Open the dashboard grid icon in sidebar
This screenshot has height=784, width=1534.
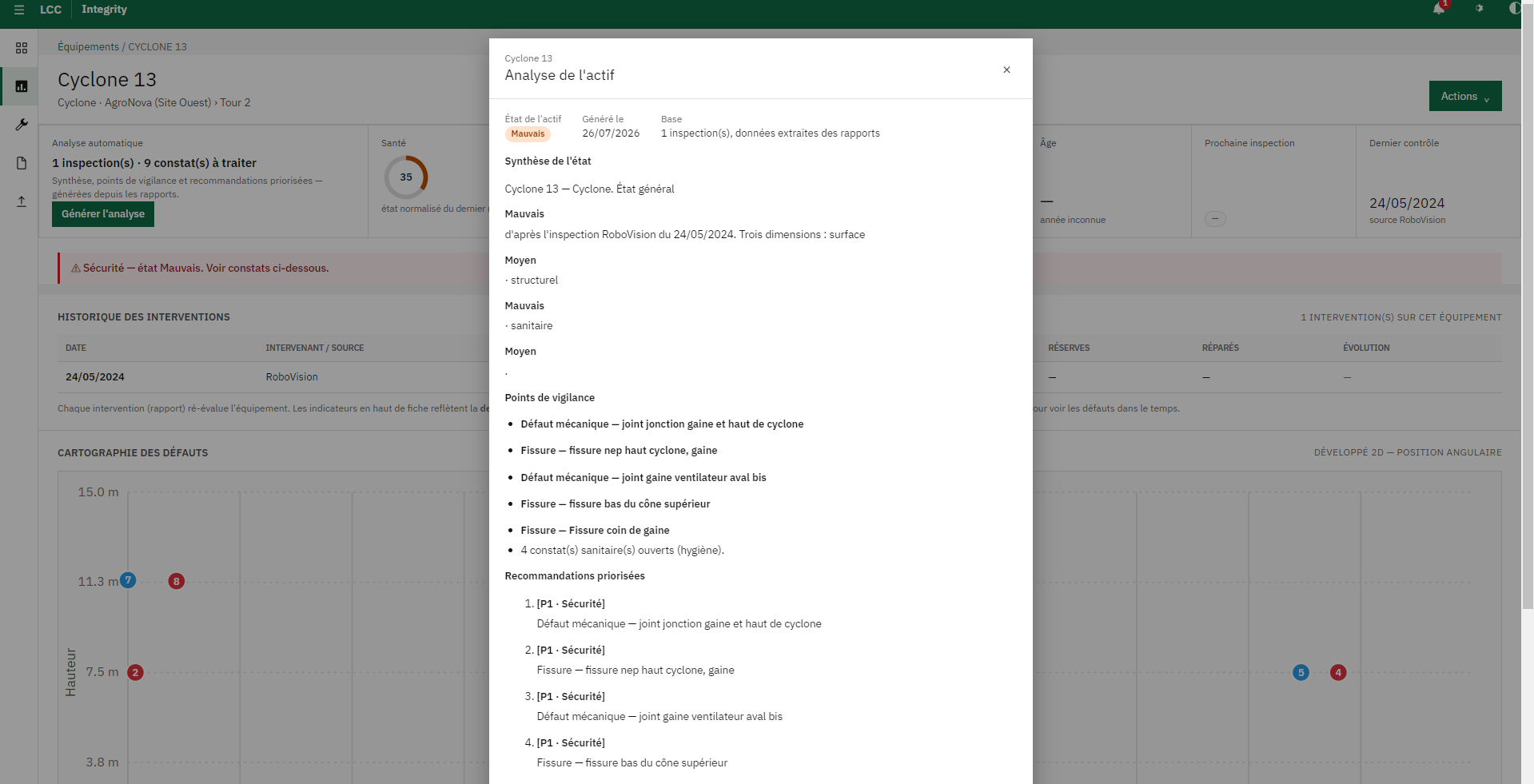[22, 48]
